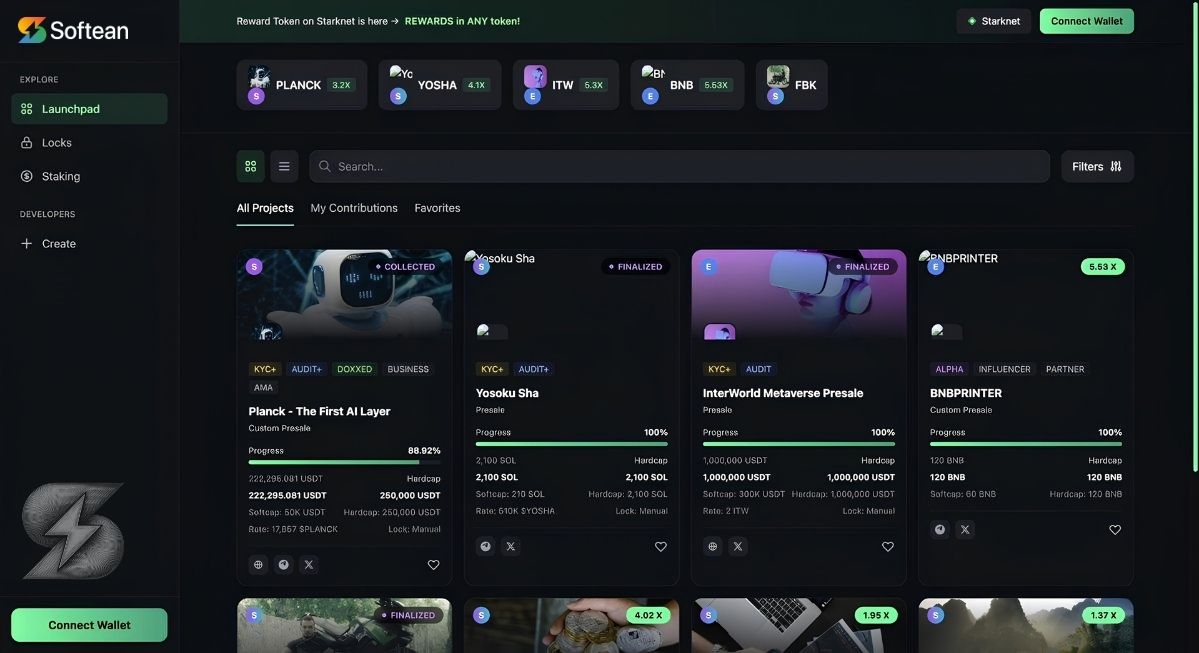Favorite InterWorld Metaverse with heart
The width and height of the screenshot is (1199, 653).
888,547
